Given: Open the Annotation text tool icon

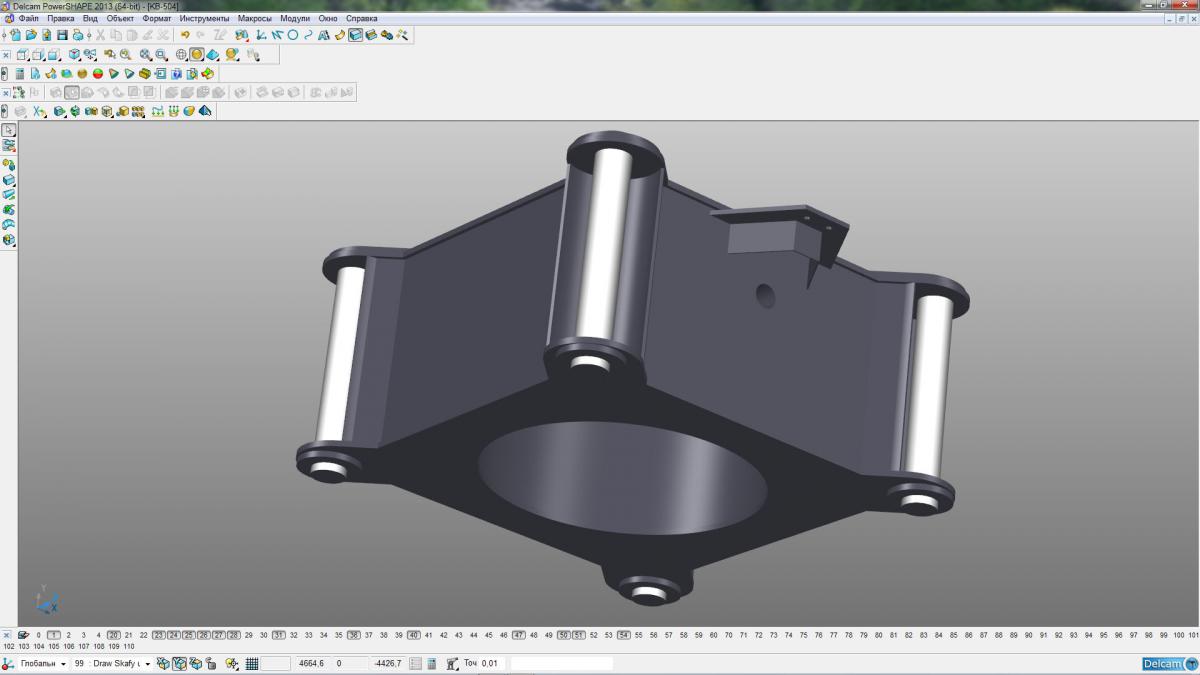Looking at the screenshot, I should pyautogui.click(x=324, y=35).
